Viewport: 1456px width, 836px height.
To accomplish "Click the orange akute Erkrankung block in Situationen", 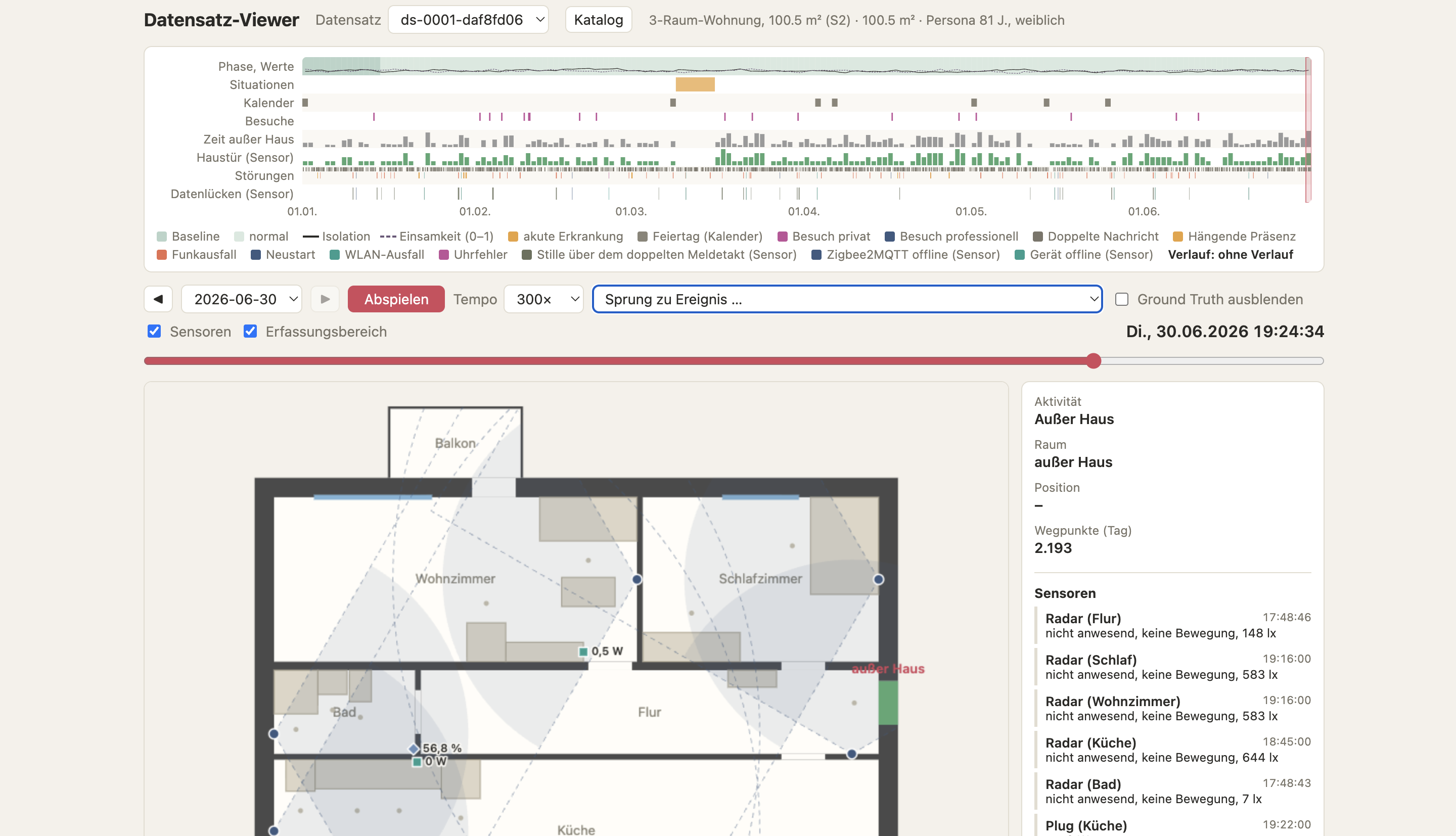I will 695,84.
